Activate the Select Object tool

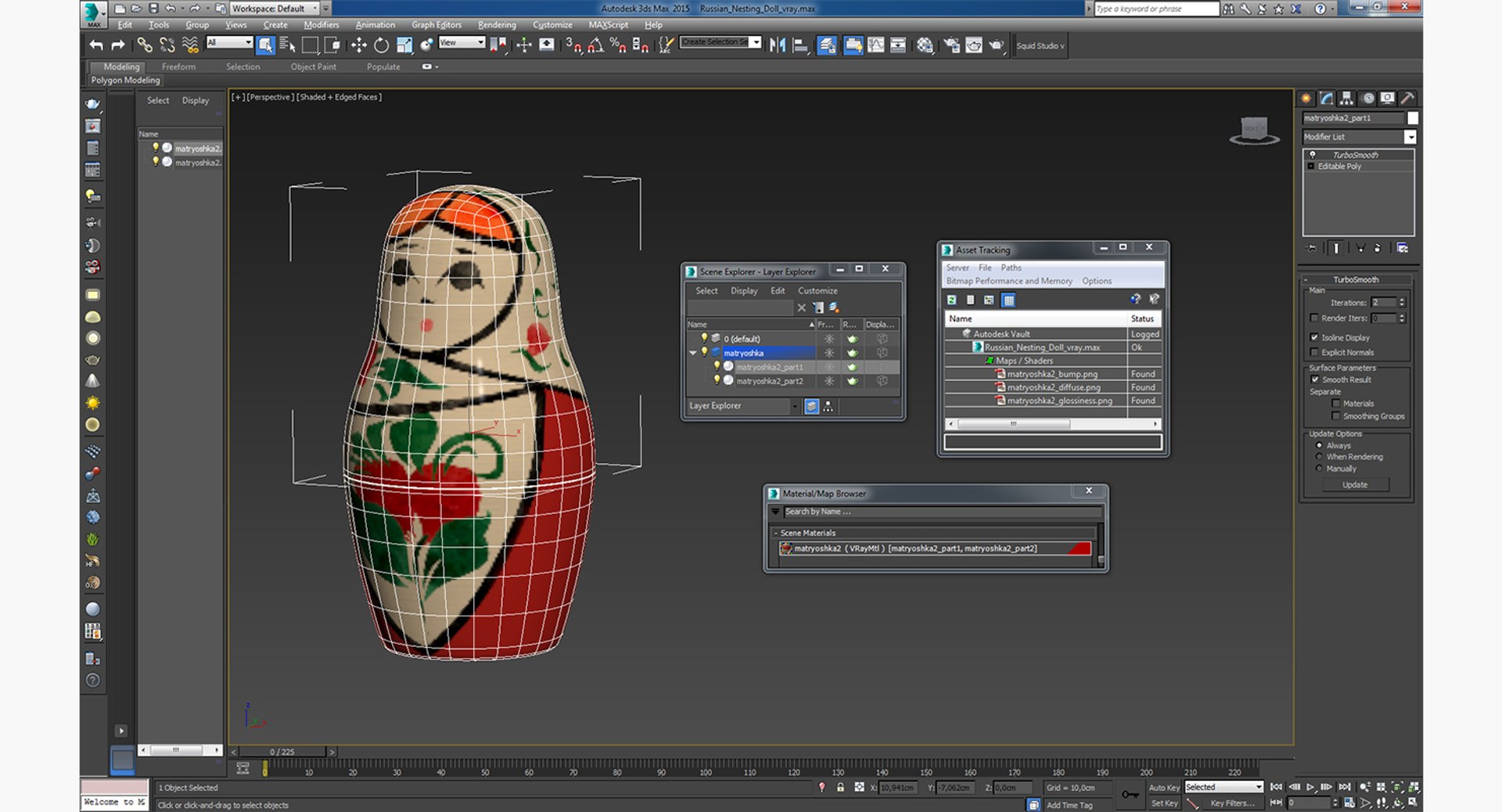pyautogui.click(x=265, y=45)
